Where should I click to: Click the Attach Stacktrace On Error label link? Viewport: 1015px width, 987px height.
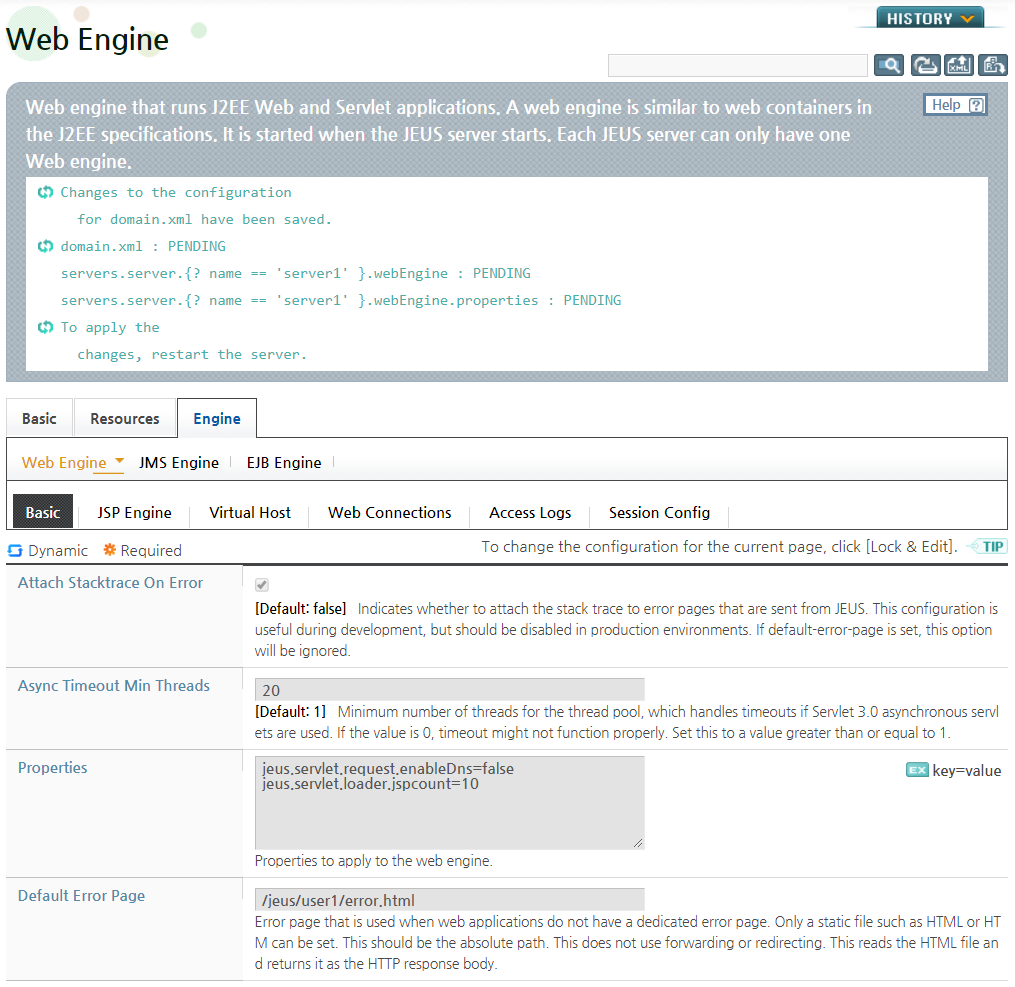(x=110, y=582)
